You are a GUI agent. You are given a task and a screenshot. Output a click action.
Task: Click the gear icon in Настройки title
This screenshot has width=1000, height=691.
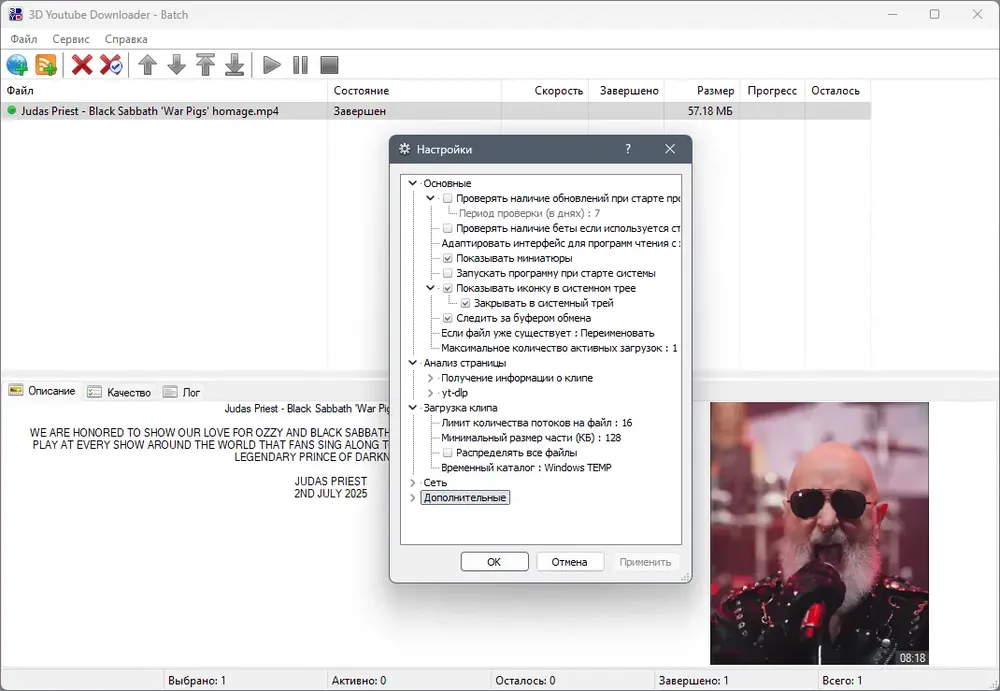[404, 149]
